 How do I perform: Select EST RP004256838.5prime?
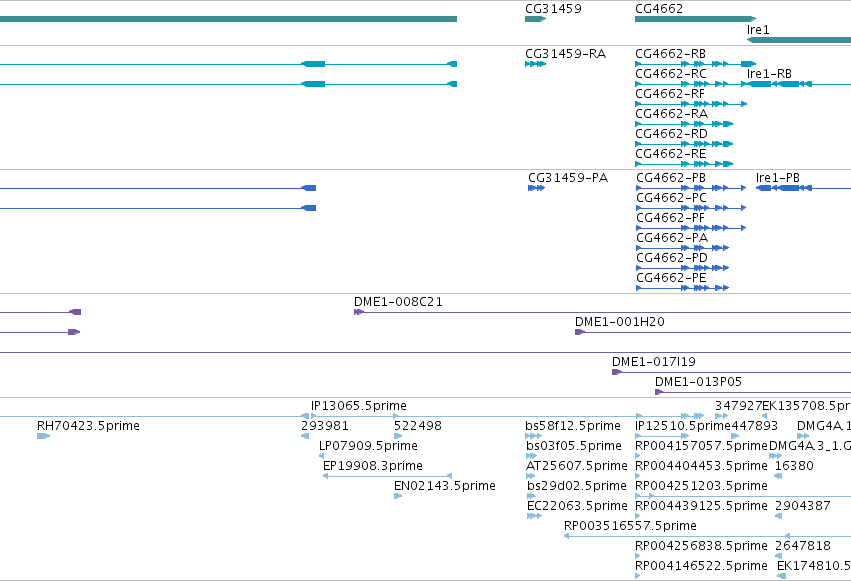(x=701, y=546)
